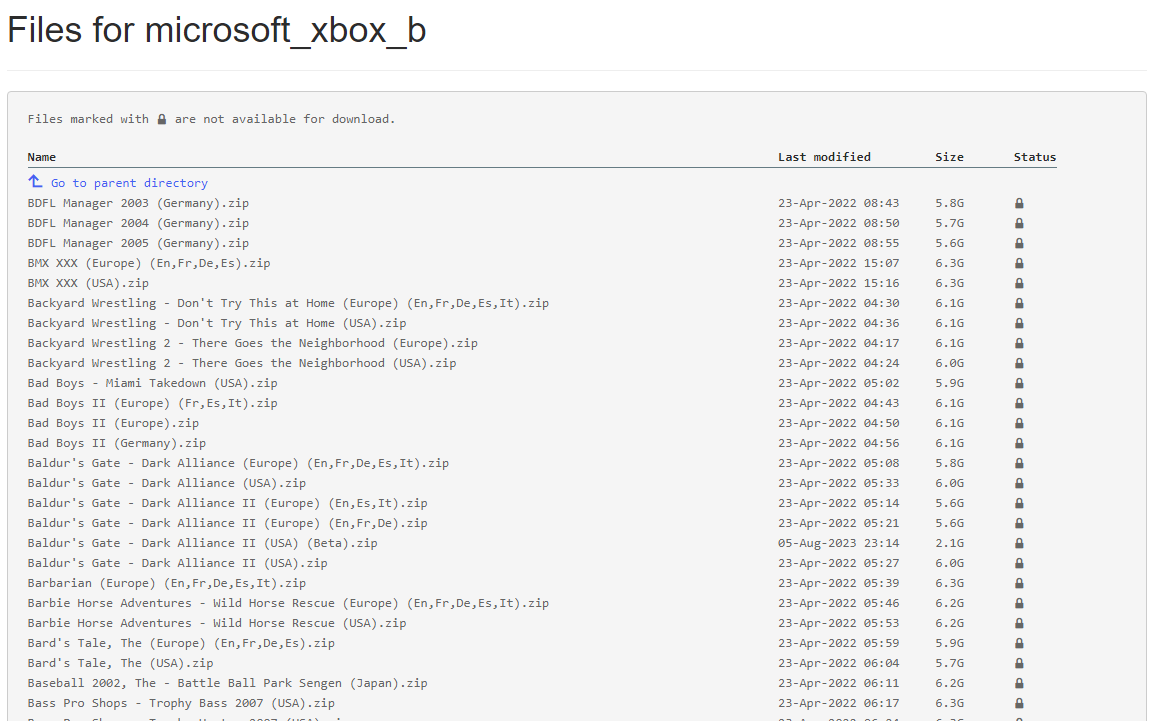This screenshot has height=721, width=1150.
Task: Click lock icon for Dark Alliance II (En,Fr,De)
Action: pos(1019,523)
